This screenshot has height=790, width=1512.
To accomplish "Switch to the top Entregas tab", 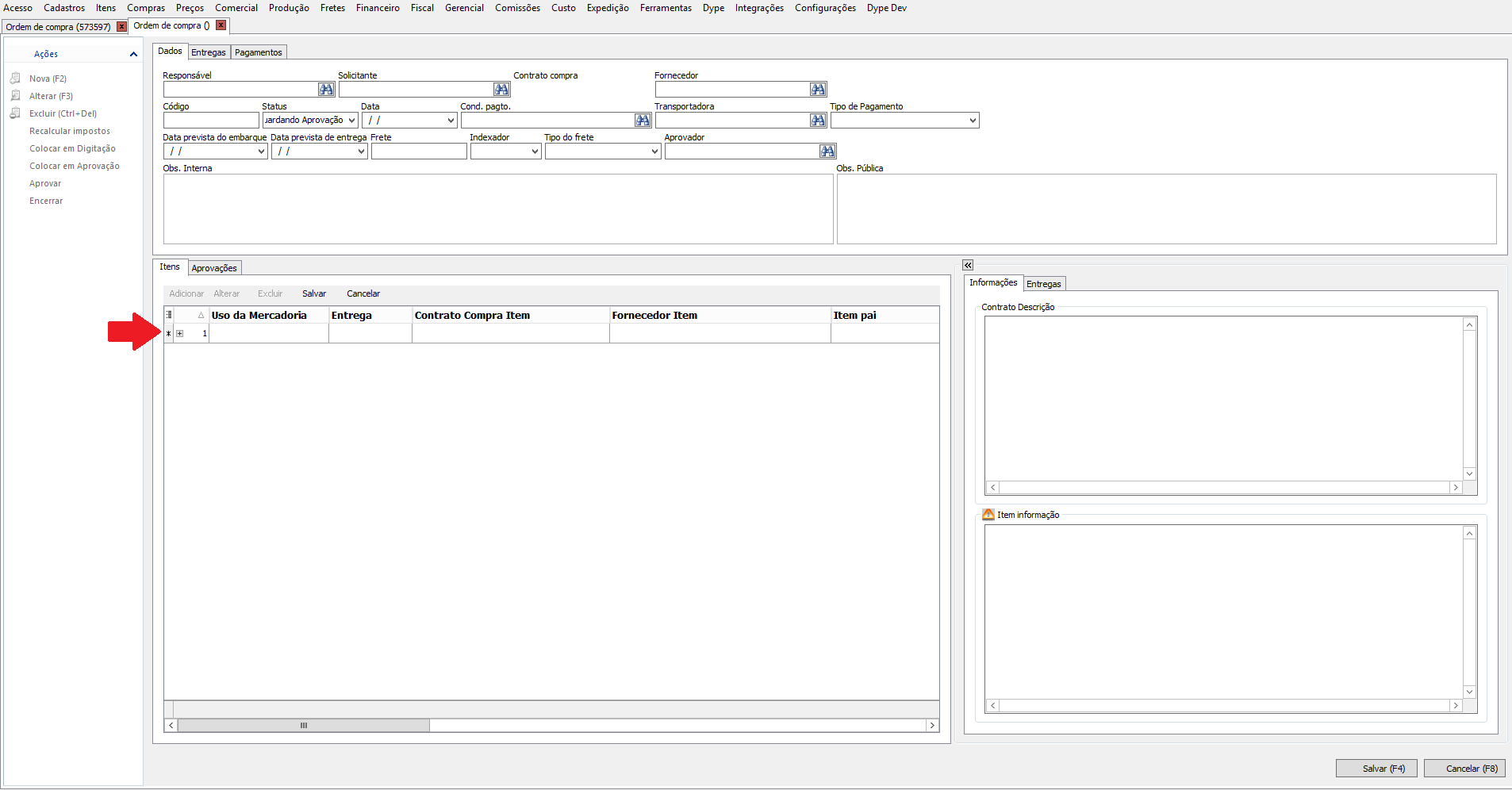I will point(209,52).
